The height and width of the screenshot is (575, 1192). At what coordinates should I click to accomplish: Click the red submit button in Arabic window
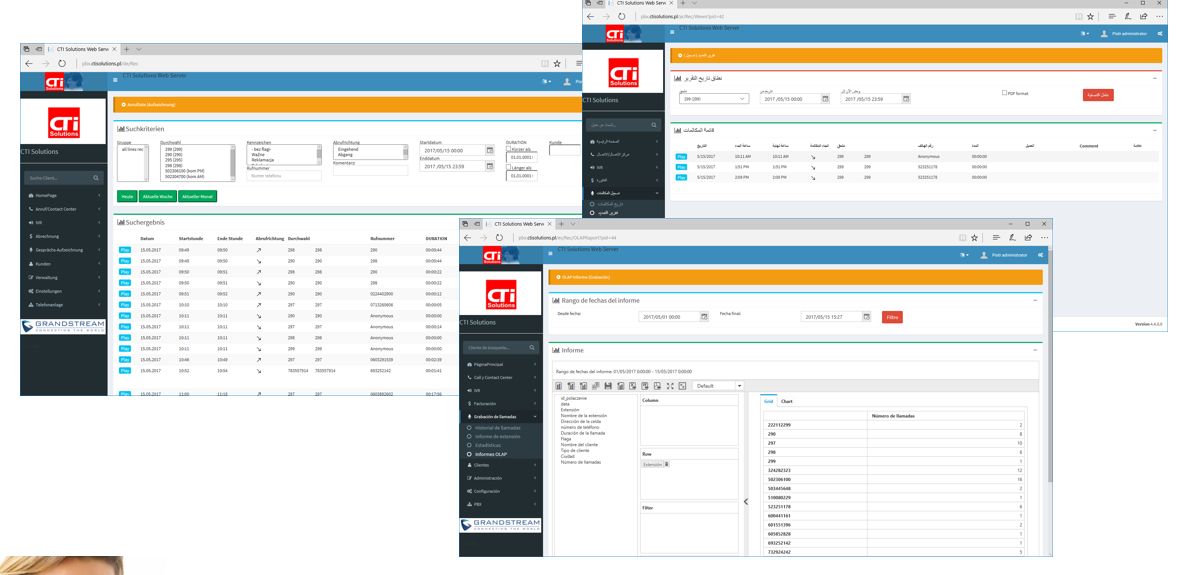(x=1098, y=95)
